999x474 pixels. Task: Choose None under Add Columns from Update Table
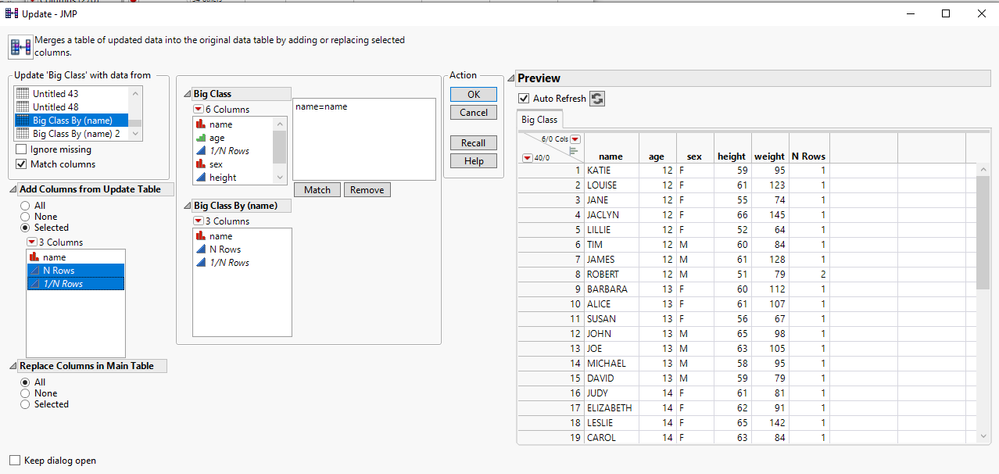pos(25,217)
